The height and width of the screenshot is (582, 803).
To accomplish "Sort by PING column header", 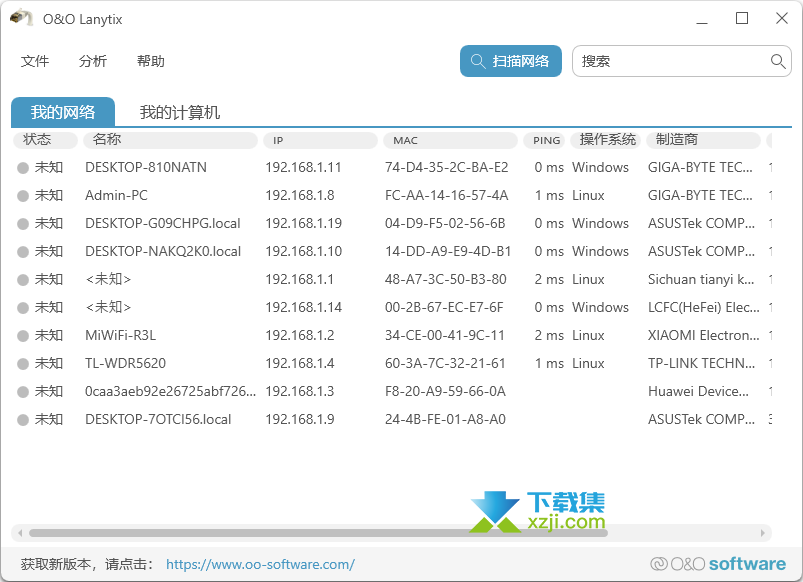I will pyautogui.click(x=546, y=140).
